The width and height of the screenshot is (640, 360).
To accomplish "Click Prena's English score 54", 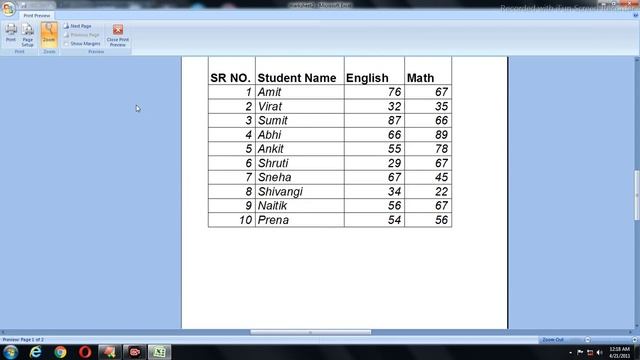I will (394, 220).
